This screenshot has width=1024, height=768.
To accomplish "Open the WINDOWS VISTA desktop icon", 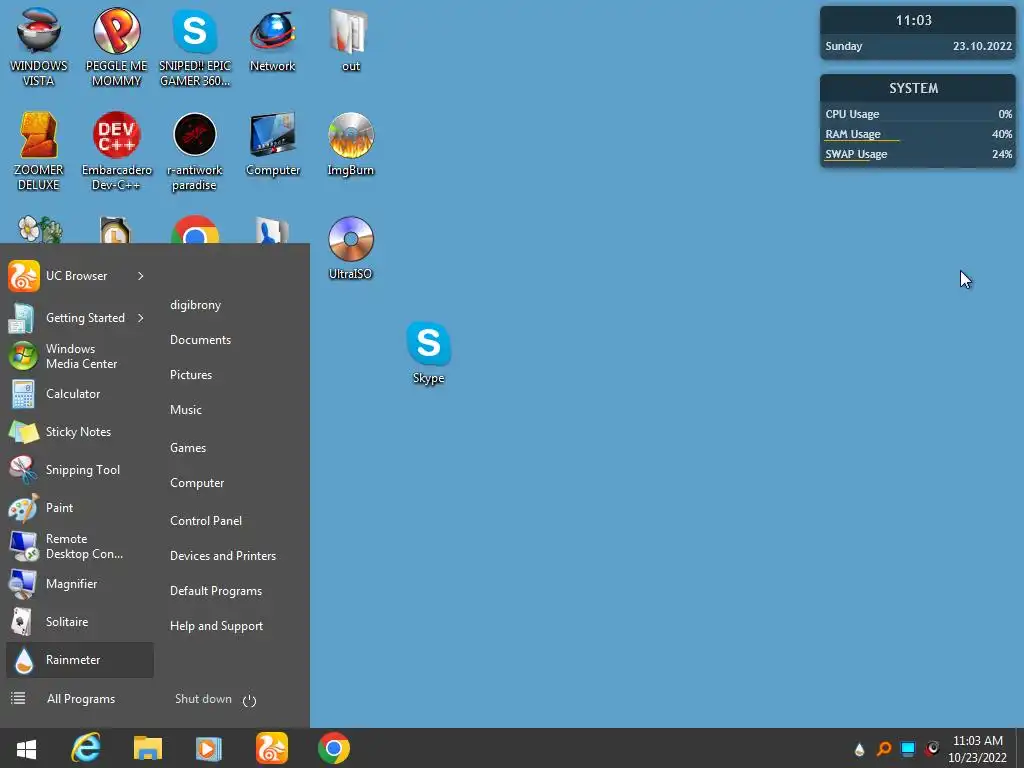I will point(39,47).
